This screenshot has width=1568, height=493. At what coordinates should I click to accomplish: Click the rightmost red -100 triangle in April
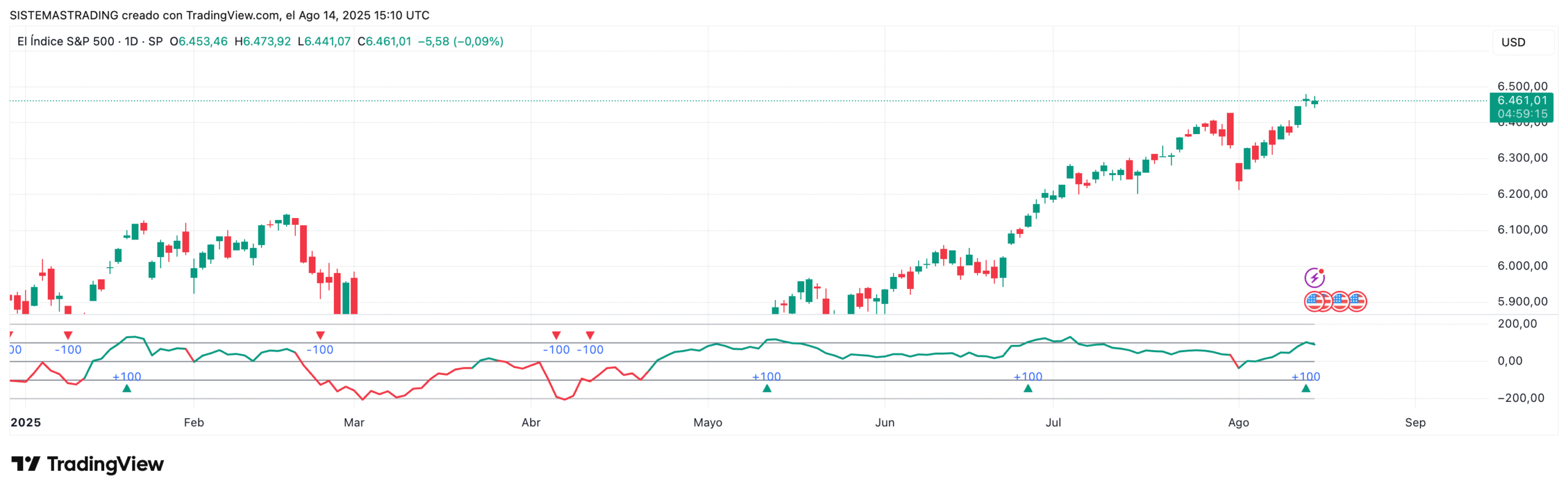590,336
